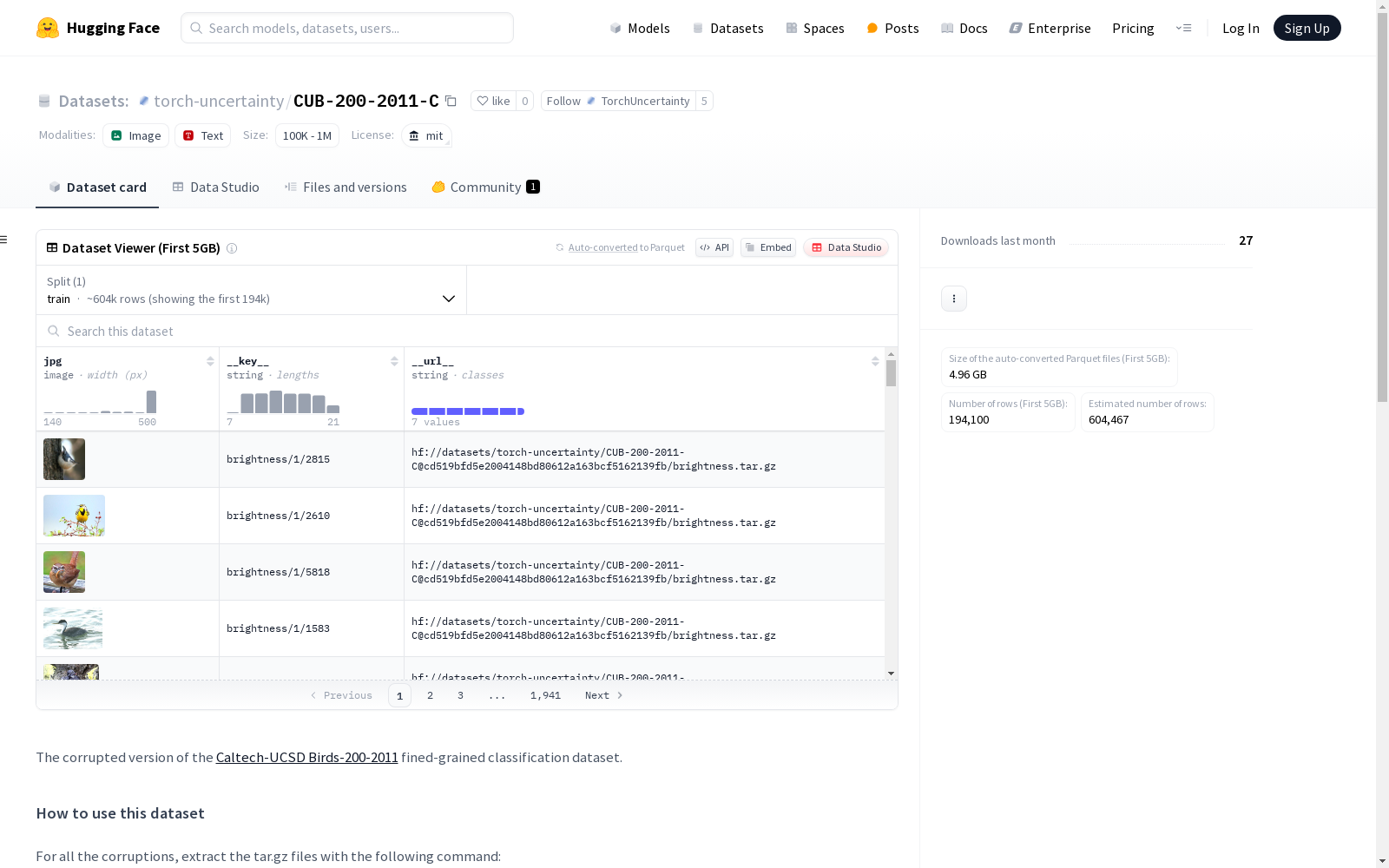
Task: Copy dataset name with copy icon
Action: (x=451, y=101)
